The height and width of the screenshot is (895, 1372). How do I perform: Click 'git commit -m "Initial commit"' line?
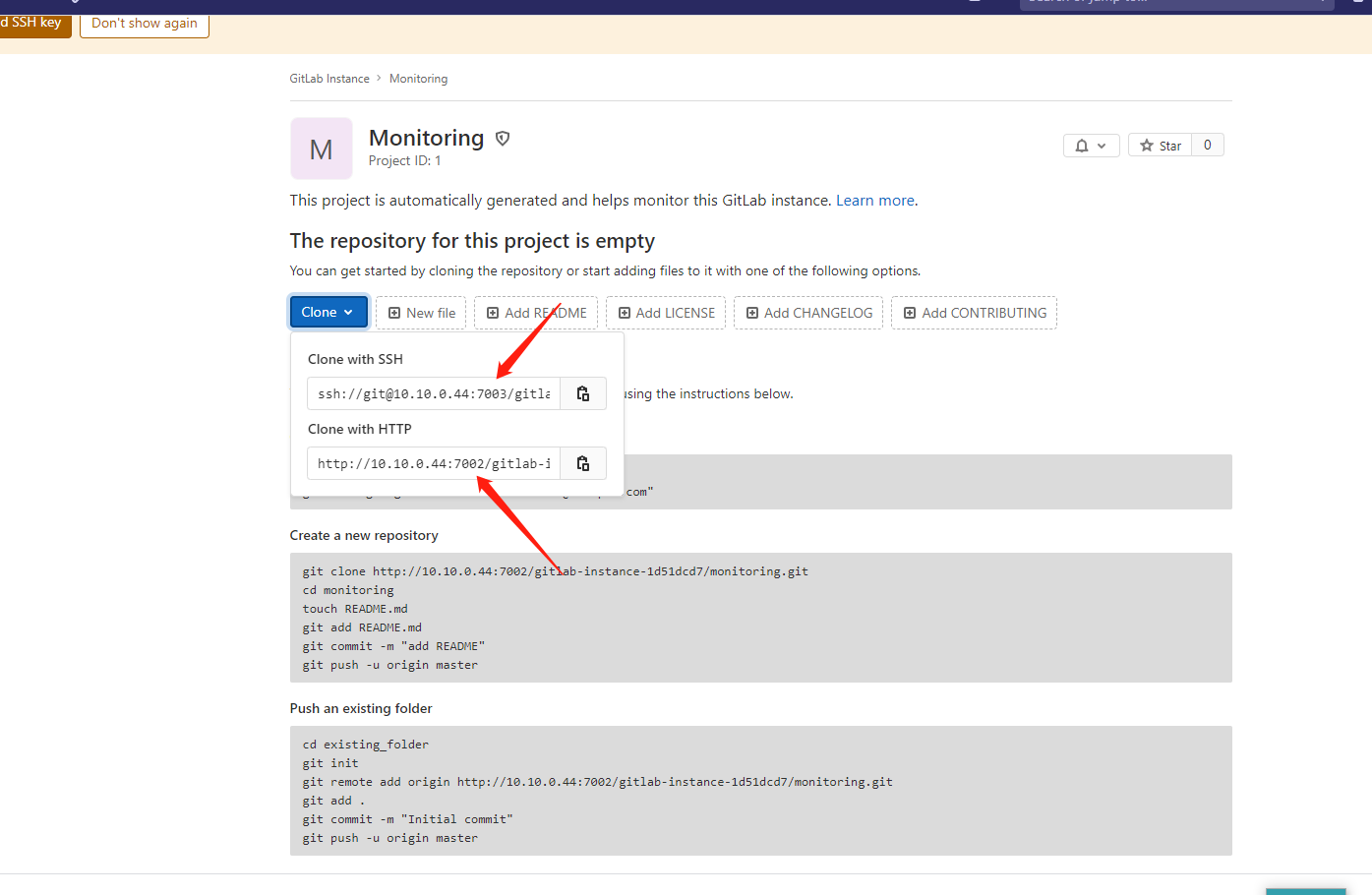click(x=408, y=819)
